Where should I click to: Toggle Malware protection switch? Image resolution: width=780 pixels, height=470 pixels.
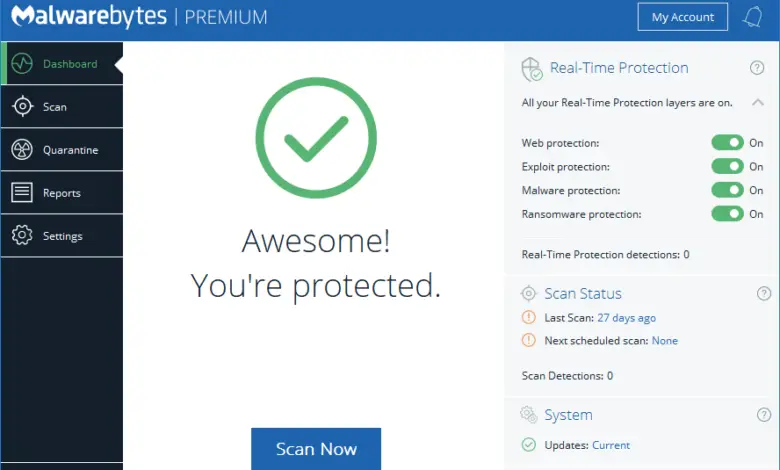tap(727, 190)
